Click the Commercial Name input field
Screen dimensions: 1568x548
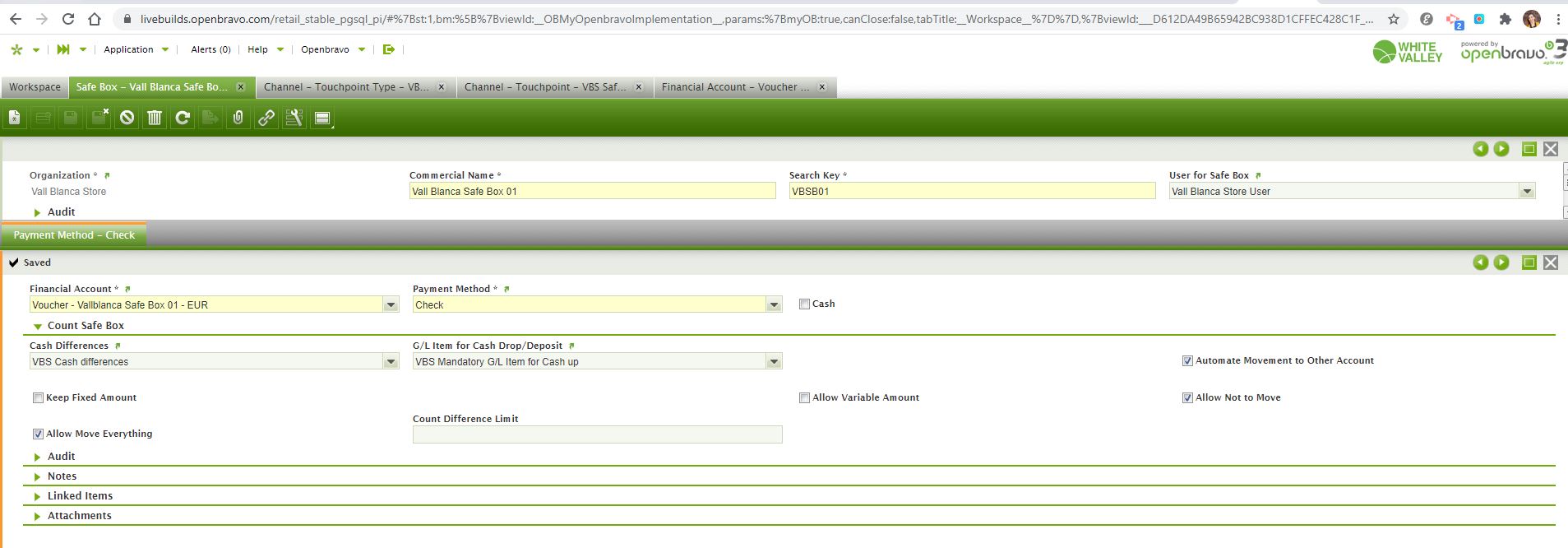point(592,192)
